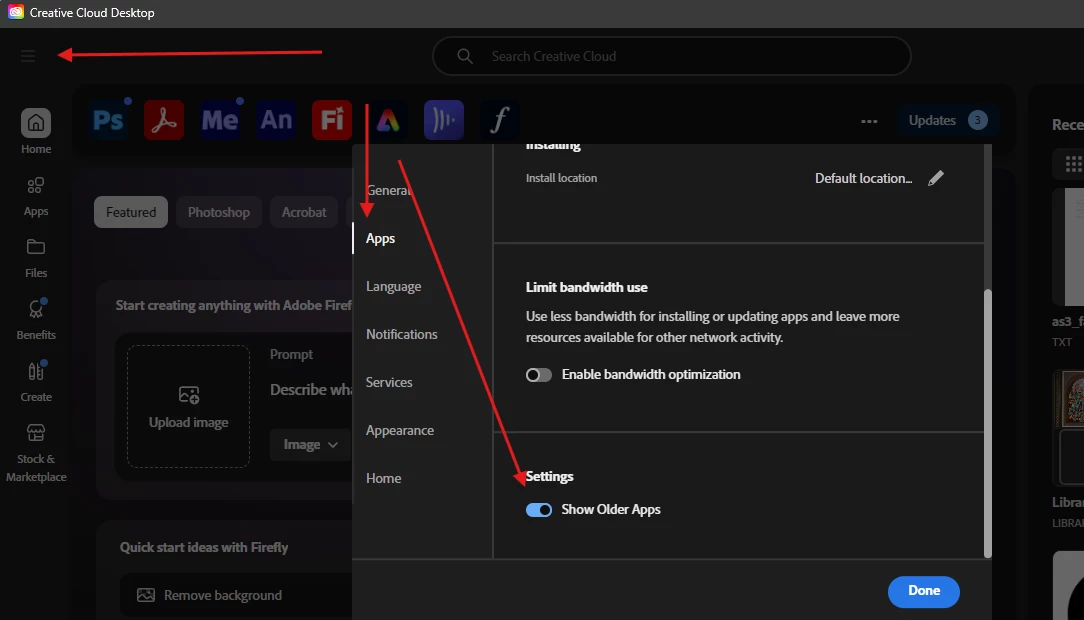The height and width of the screenshot is (620, 1084).
Task: Click the Creative Cloud logo in title bar
Action: pyautogui.click(x=15, y=12)
